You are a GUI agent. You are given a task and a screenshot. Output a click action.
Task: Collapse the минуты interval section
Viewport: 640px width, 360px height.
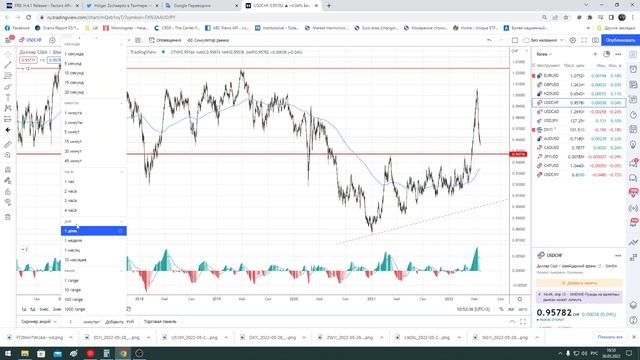121,103
